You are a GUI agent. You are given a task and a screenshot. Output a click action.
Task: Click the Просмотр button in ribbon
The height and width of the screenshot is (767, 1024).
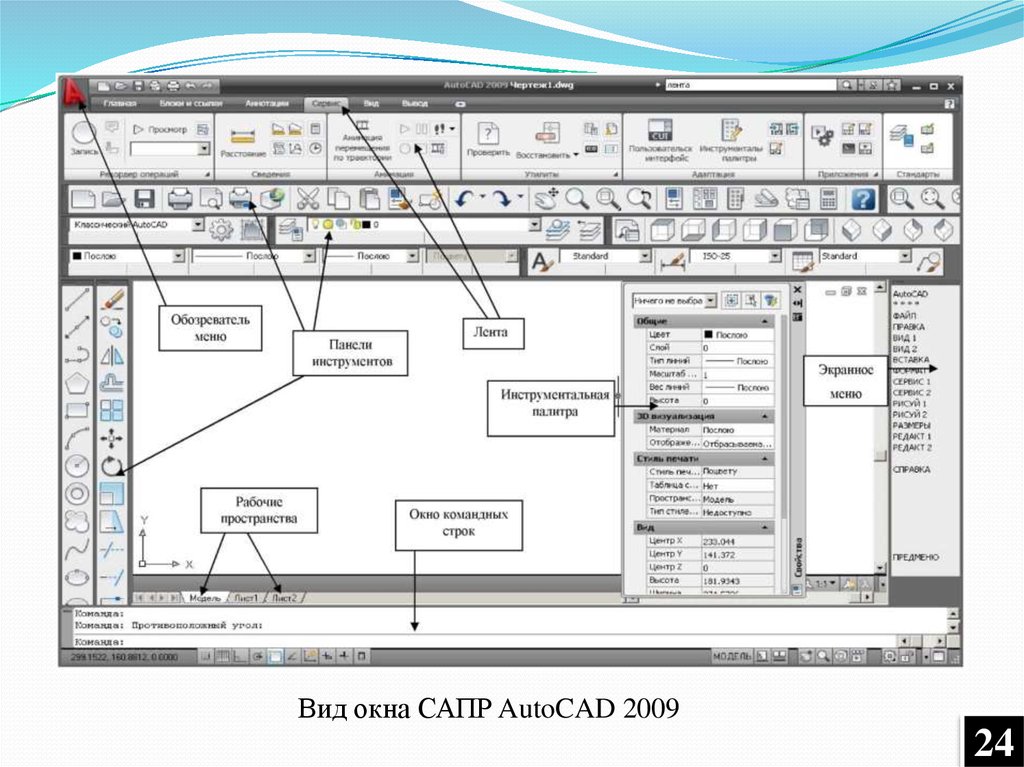161,129
